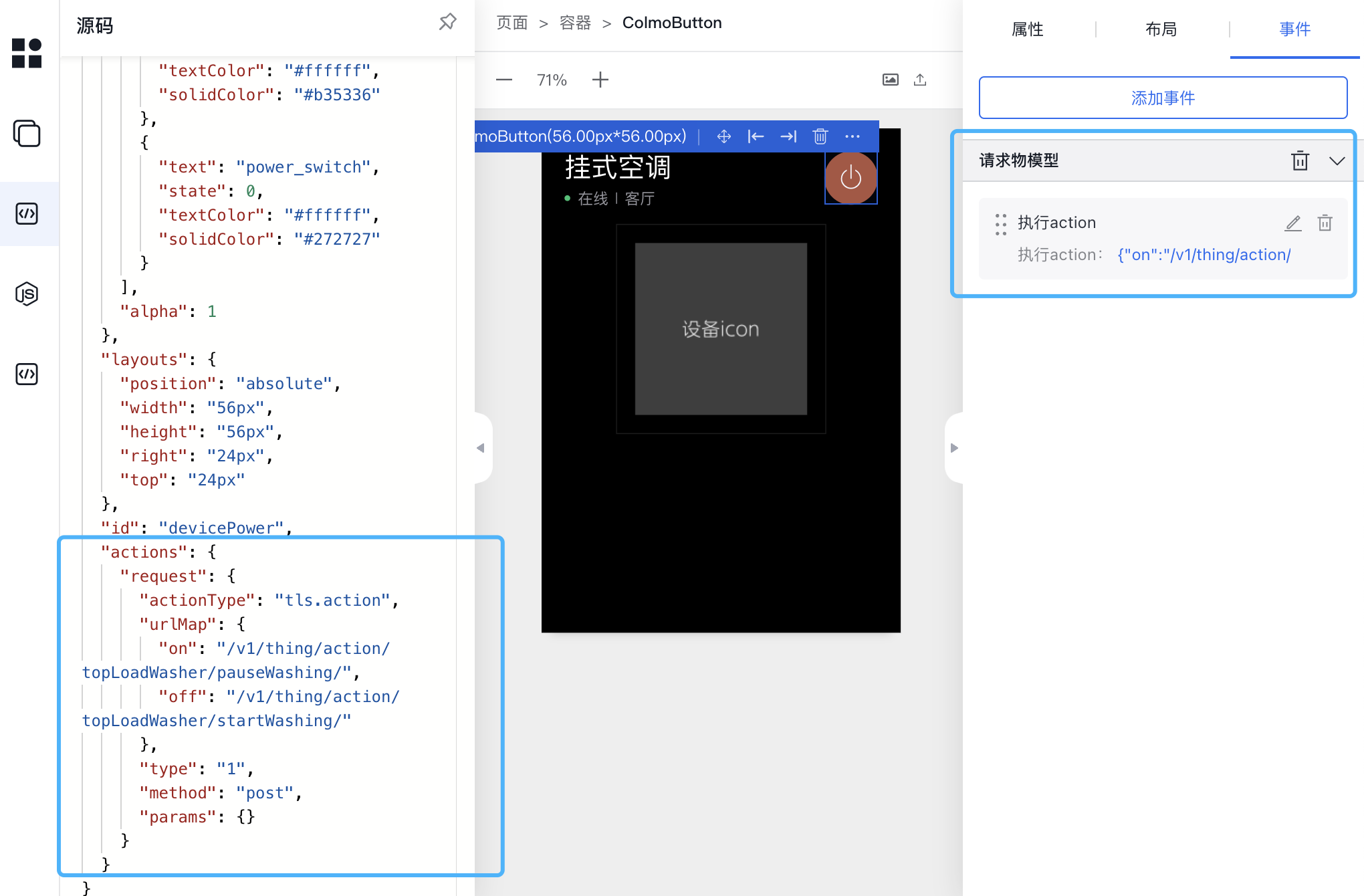Click the "text": "power_switch" line
This screenshot has height=896, width=1364.
(269, 167)
